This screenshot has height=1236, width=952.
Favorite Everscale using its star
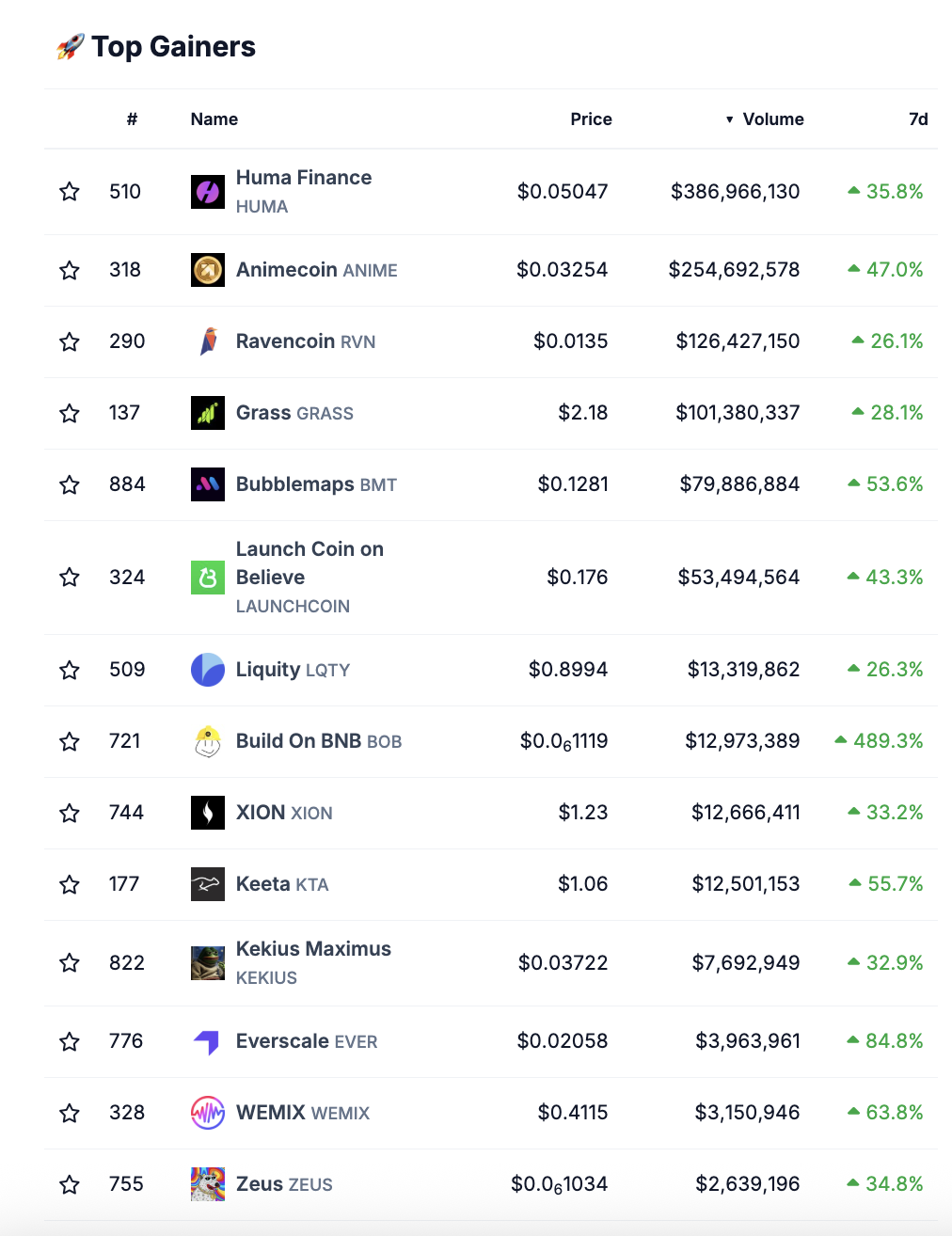(70, 1041)
